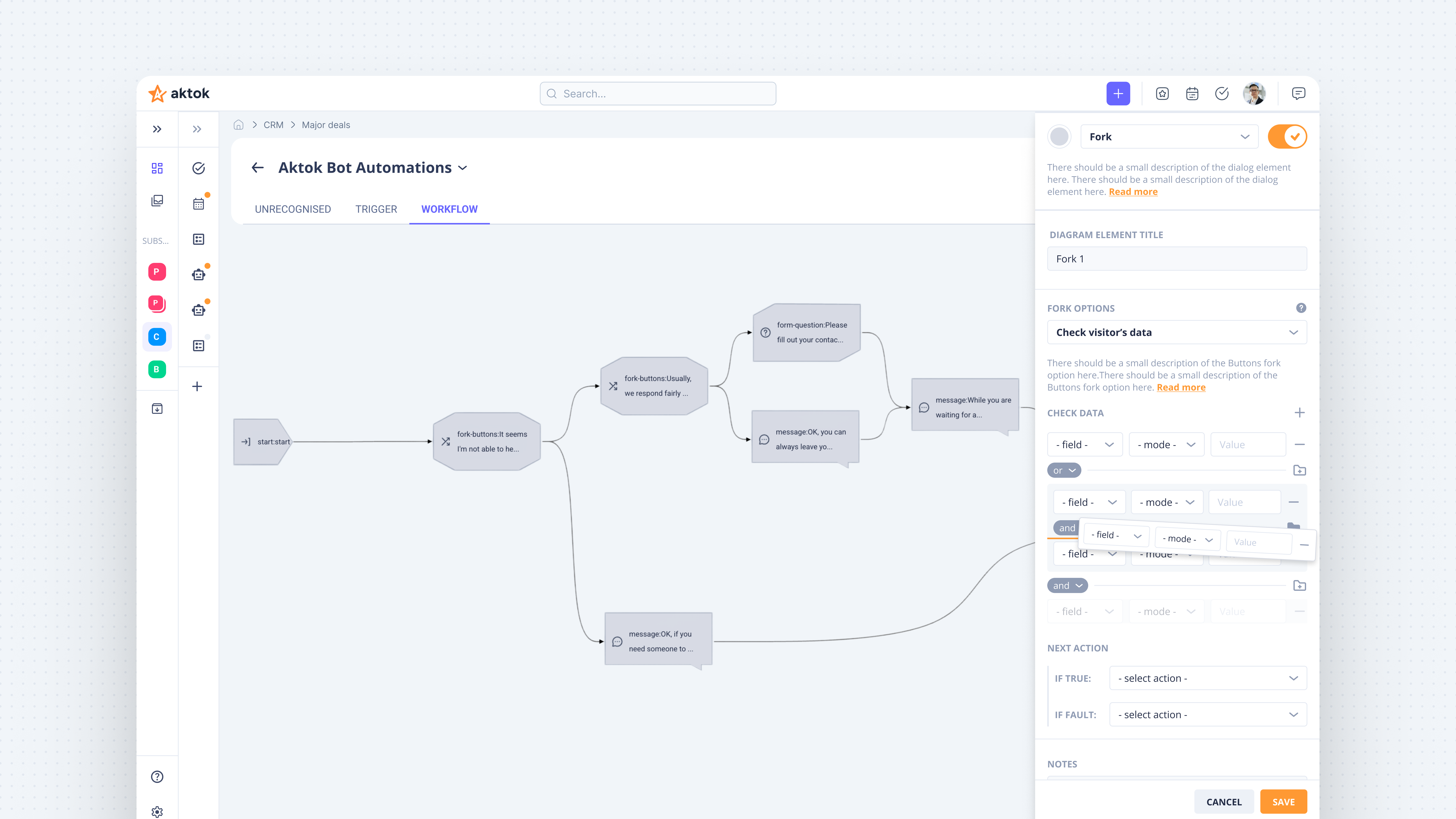Select the blue C workspace in the sidebar
Screen dimensions: 1456x819
click(156, 336)
